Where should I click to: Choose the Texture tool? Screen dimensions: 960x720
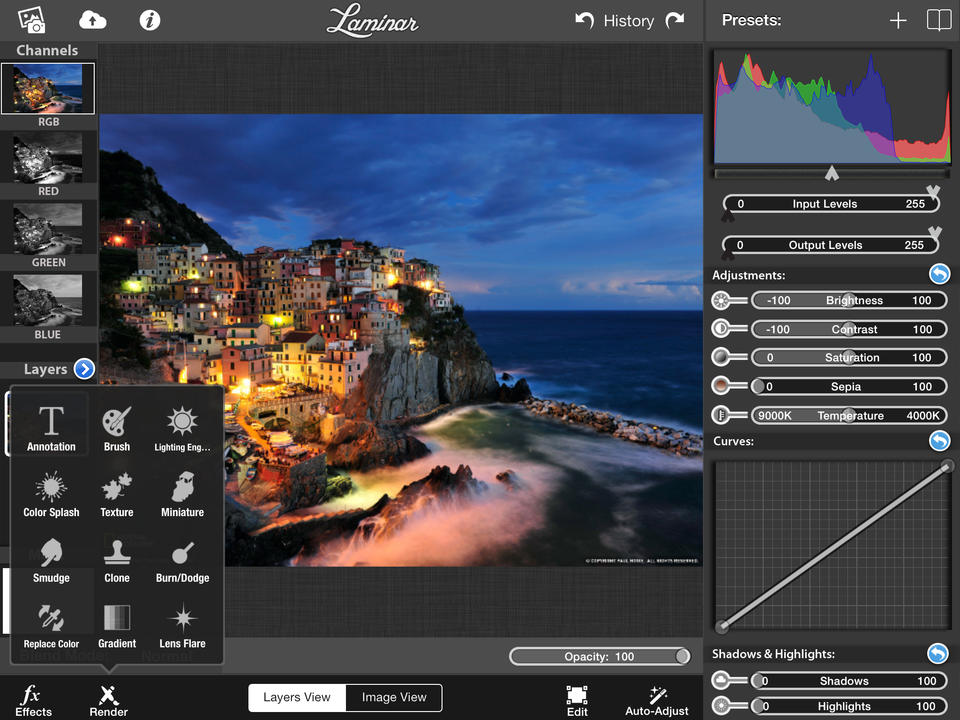tap(116, 494)
